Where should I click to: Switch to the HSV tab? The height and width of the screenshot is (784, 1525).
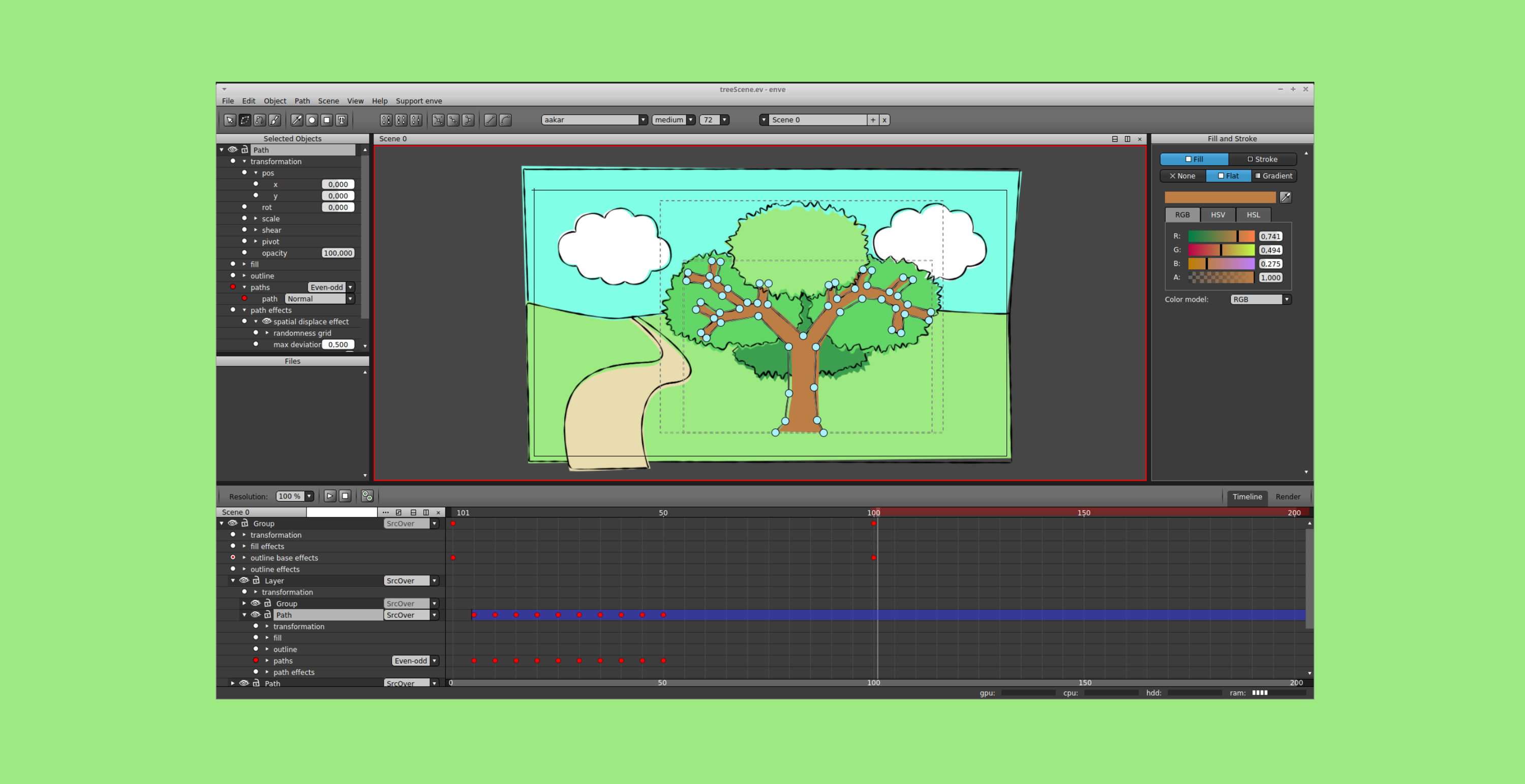1218,215
